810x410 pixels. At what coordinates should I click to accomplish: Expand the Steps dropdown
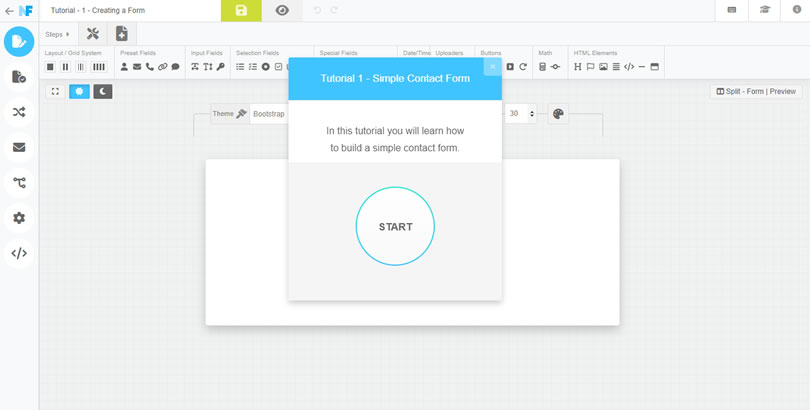pos(57,35)
